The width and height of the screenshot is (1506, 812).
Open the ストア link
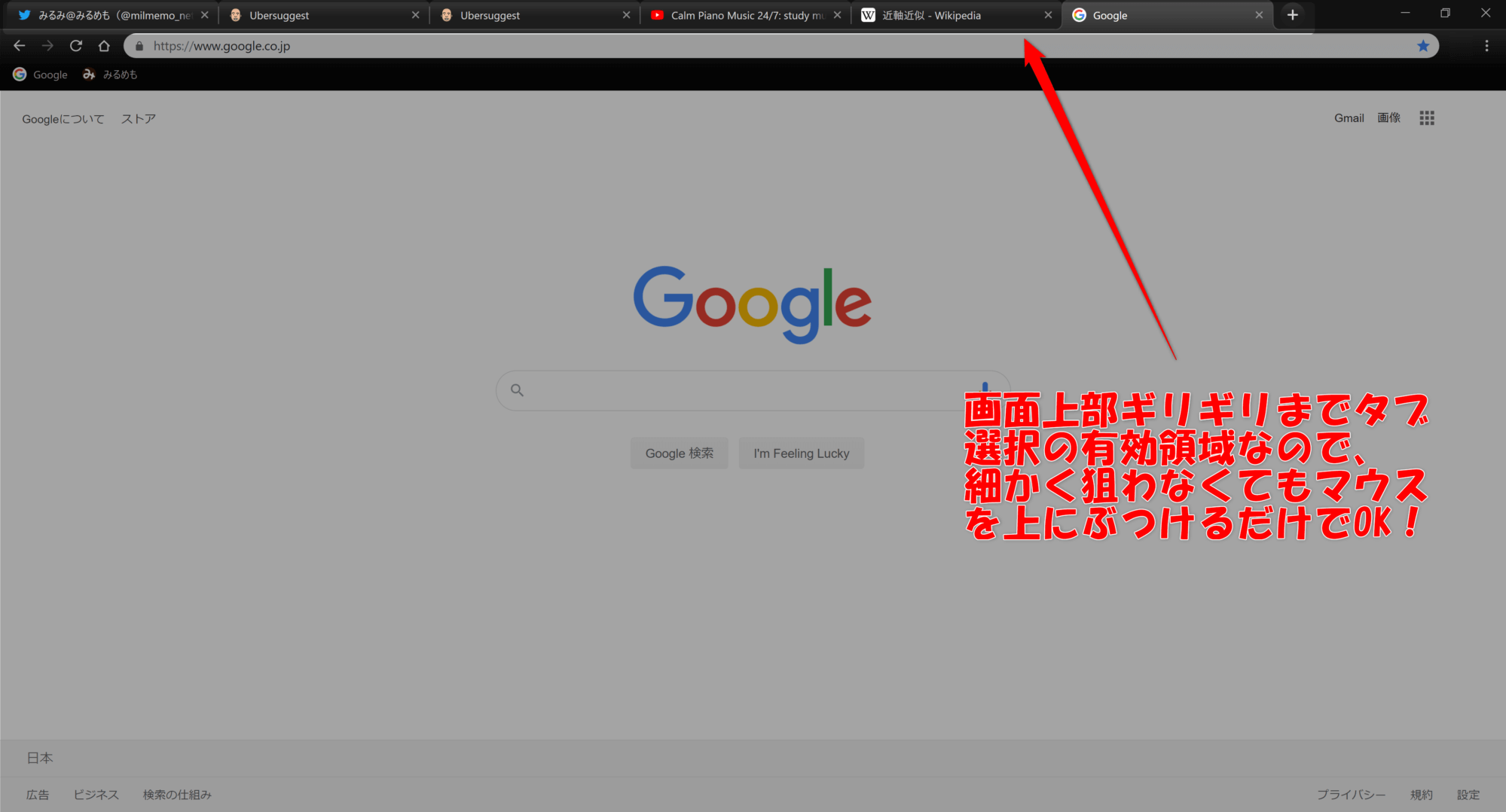point(139,119)
